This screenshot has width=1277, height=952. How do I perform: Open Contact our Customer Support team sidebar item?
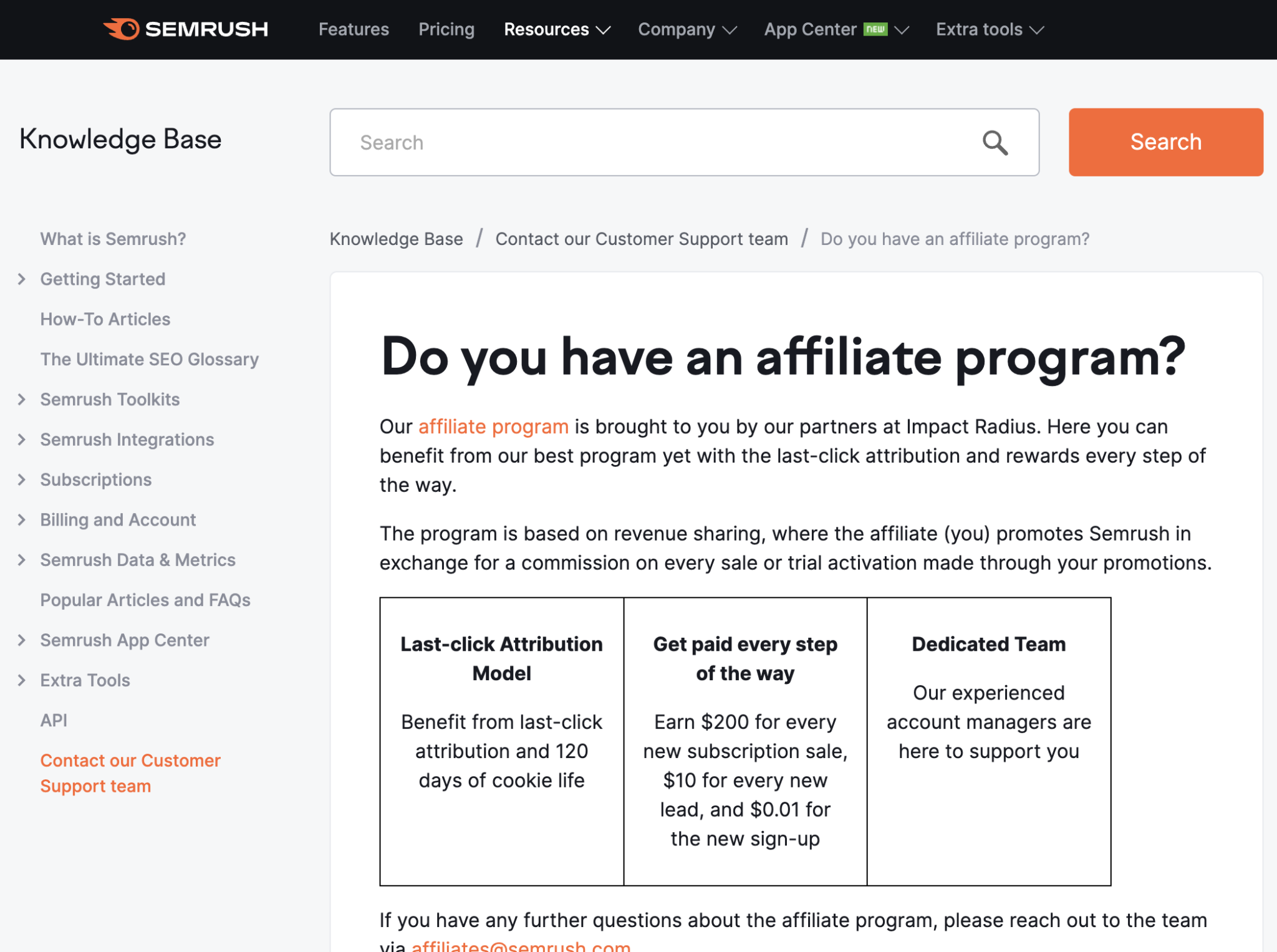130,773
